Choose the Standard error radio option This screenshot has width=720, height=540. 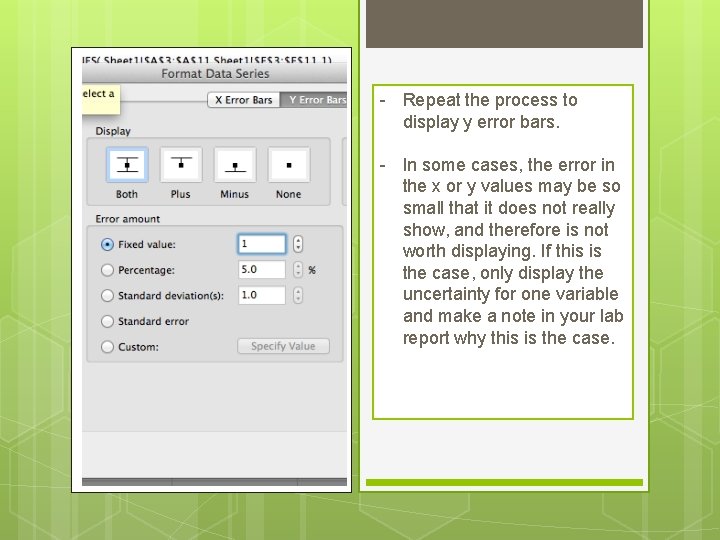click(x=107, y=321)
